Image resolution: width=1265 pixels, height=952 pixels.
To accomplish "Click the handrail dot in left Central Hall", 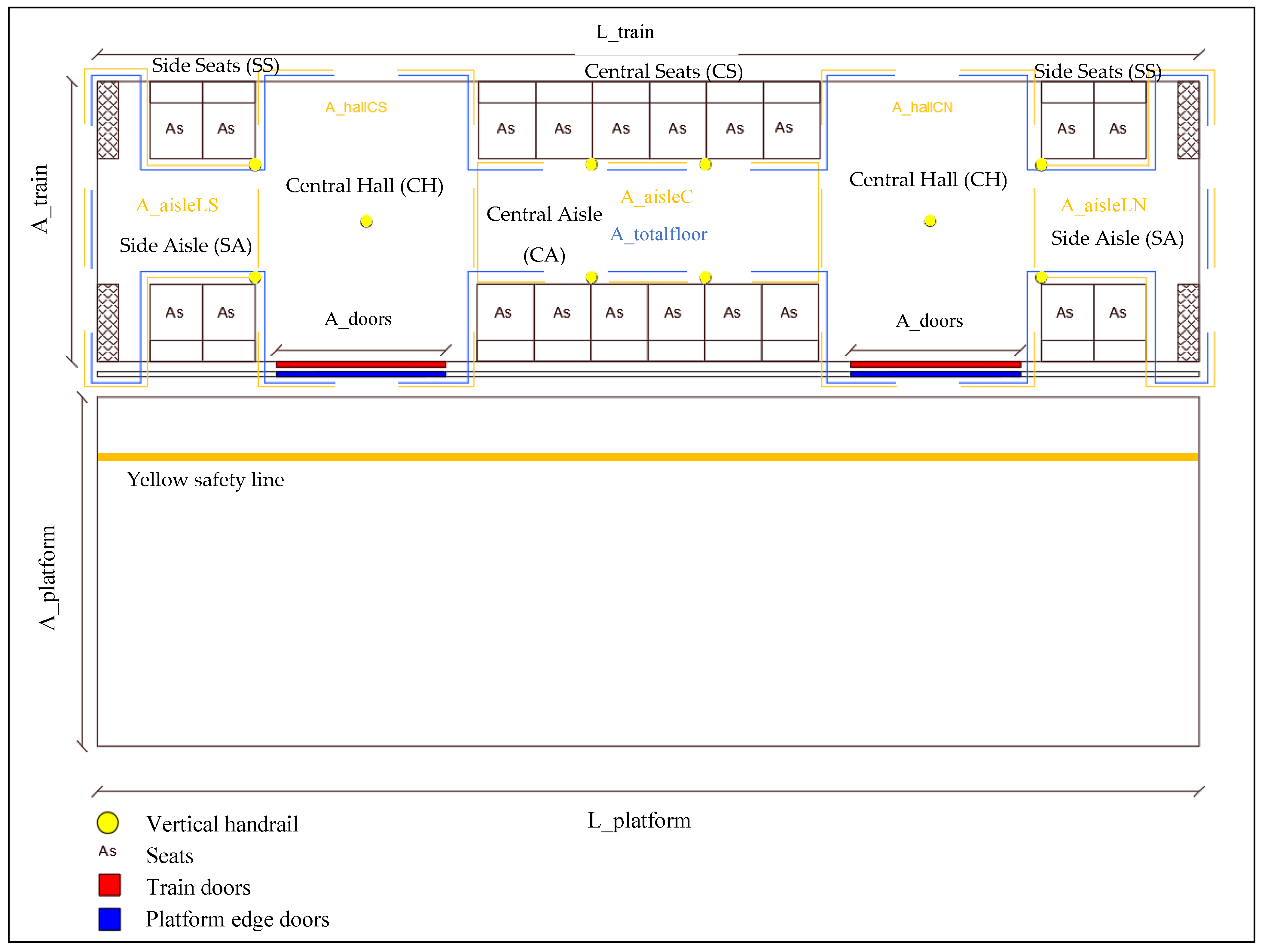I will (366, 222).
